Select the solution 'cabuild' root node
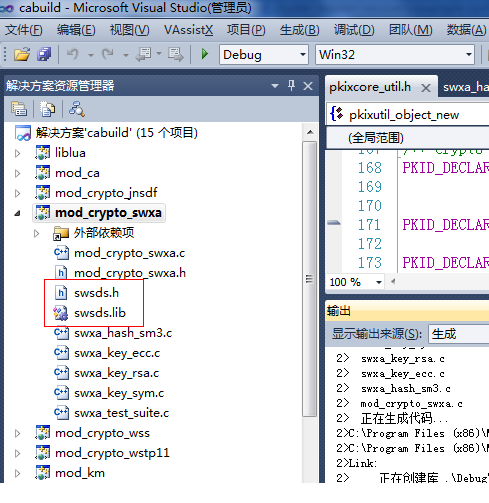The image size is (489, 503). point(116,133)
